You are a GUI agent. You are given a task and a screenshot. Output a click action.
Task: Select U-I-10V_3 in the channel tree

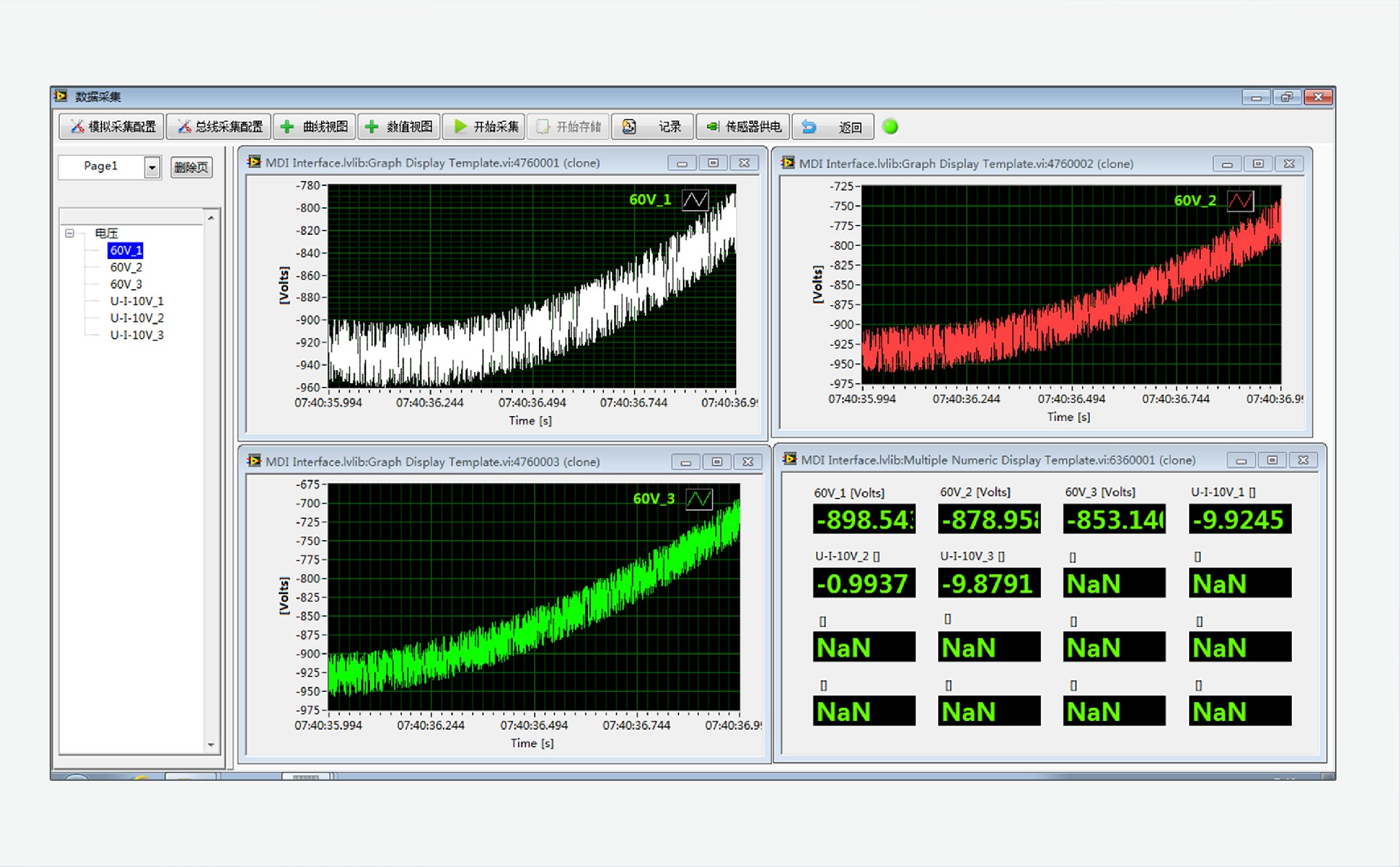136,335
